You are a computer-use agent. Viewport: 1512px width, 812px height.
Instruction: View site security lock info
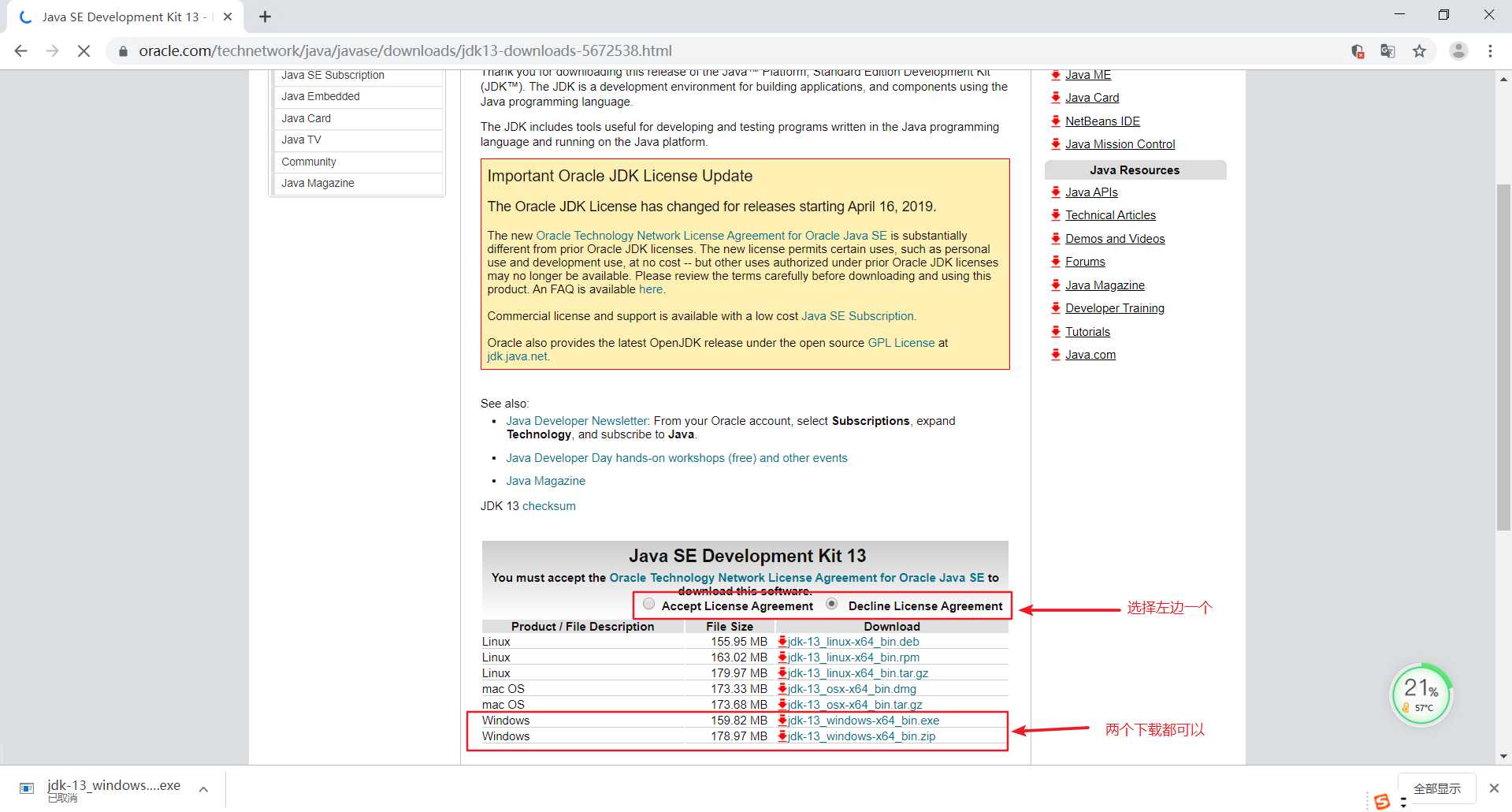coord(123,51)
